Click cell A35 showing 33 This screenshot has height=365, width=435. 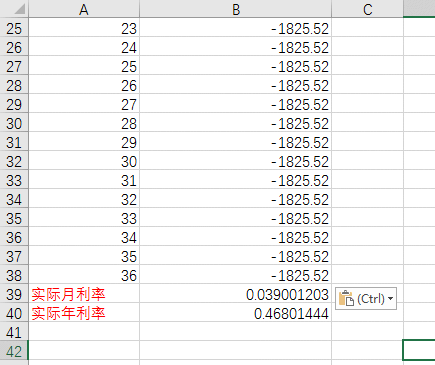click(84, 218)
